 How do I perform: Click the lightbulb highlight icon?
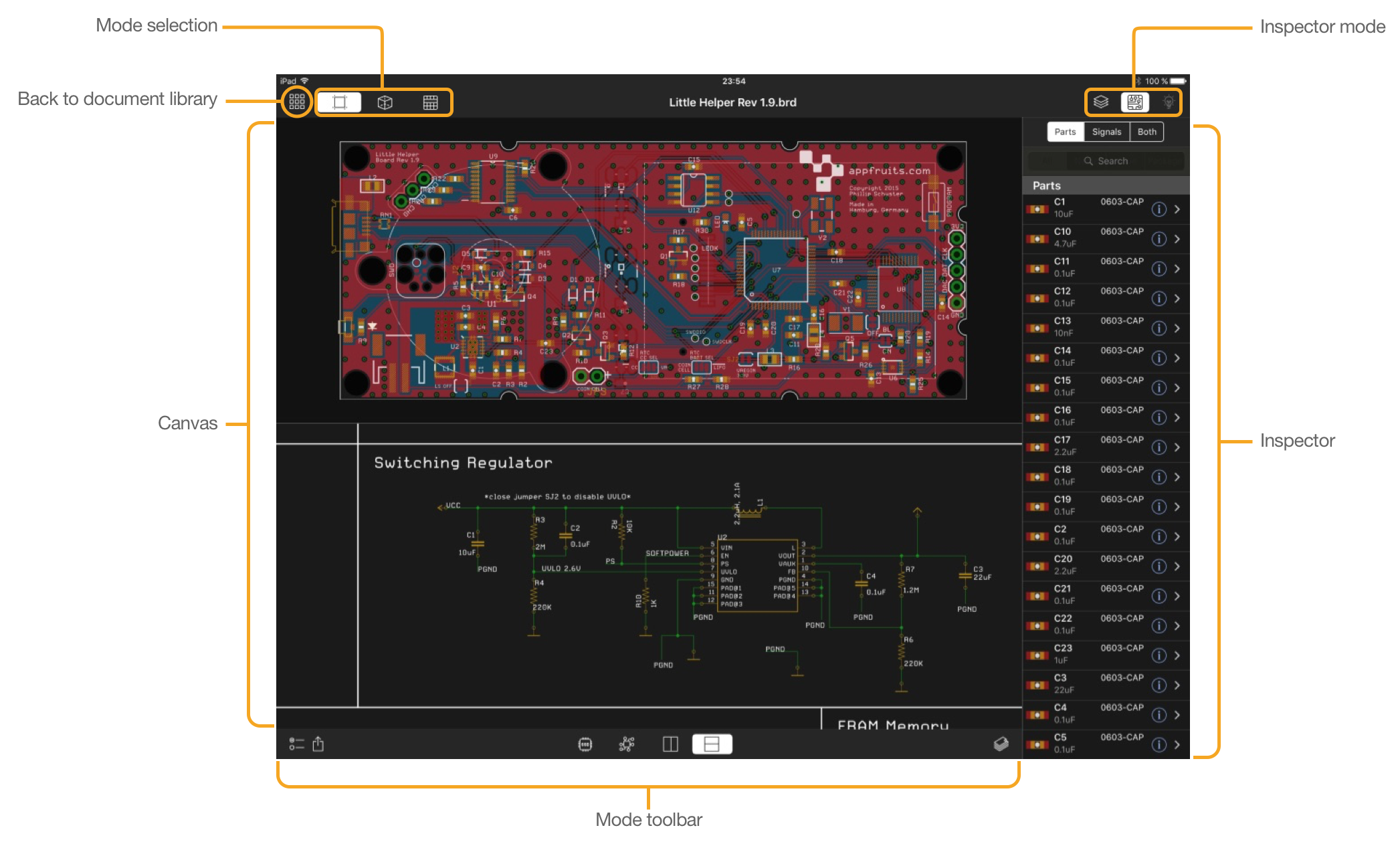pyautogui.click(x=1168, y=102)
